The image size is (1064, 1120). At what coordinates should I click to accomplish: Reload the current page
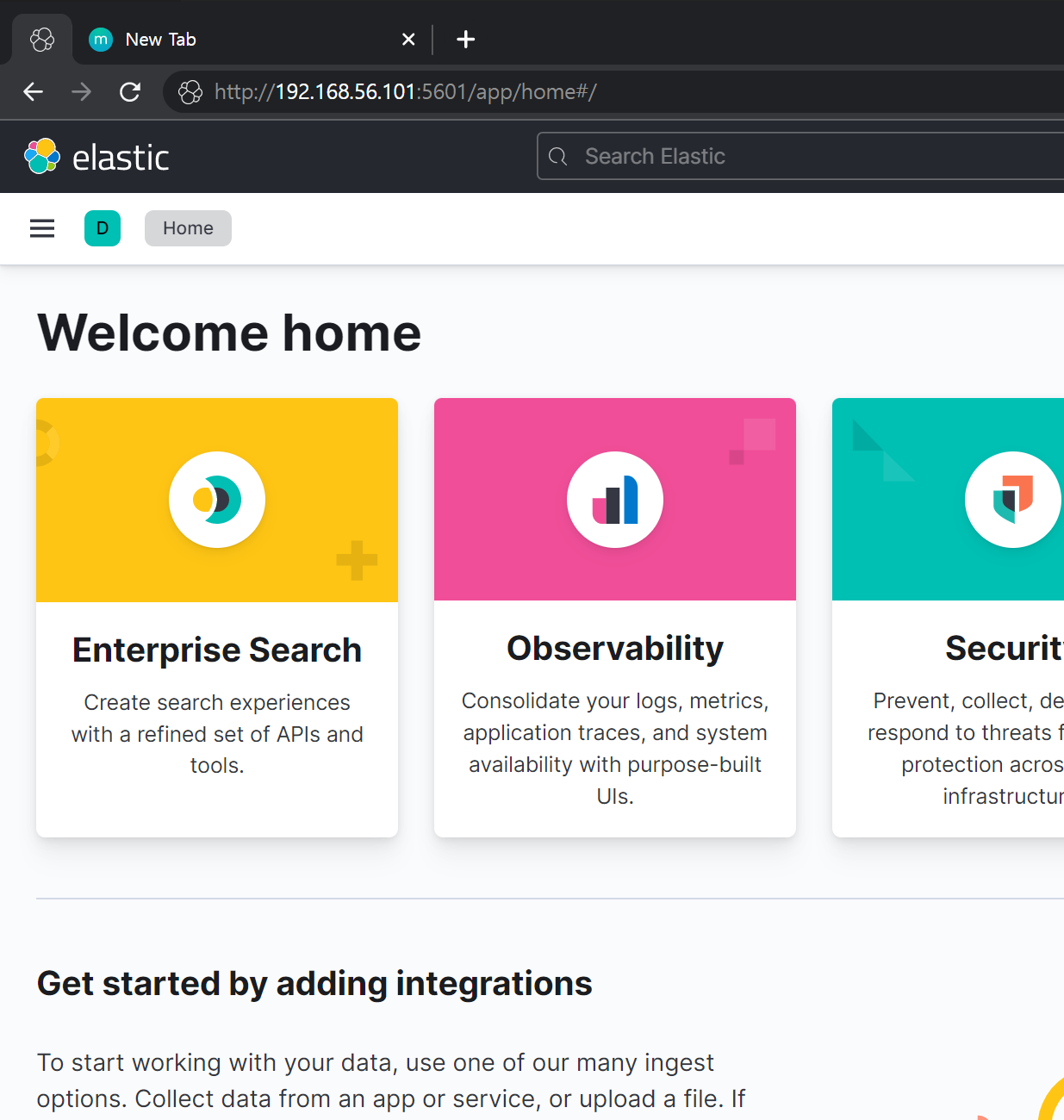click(130, 91)
